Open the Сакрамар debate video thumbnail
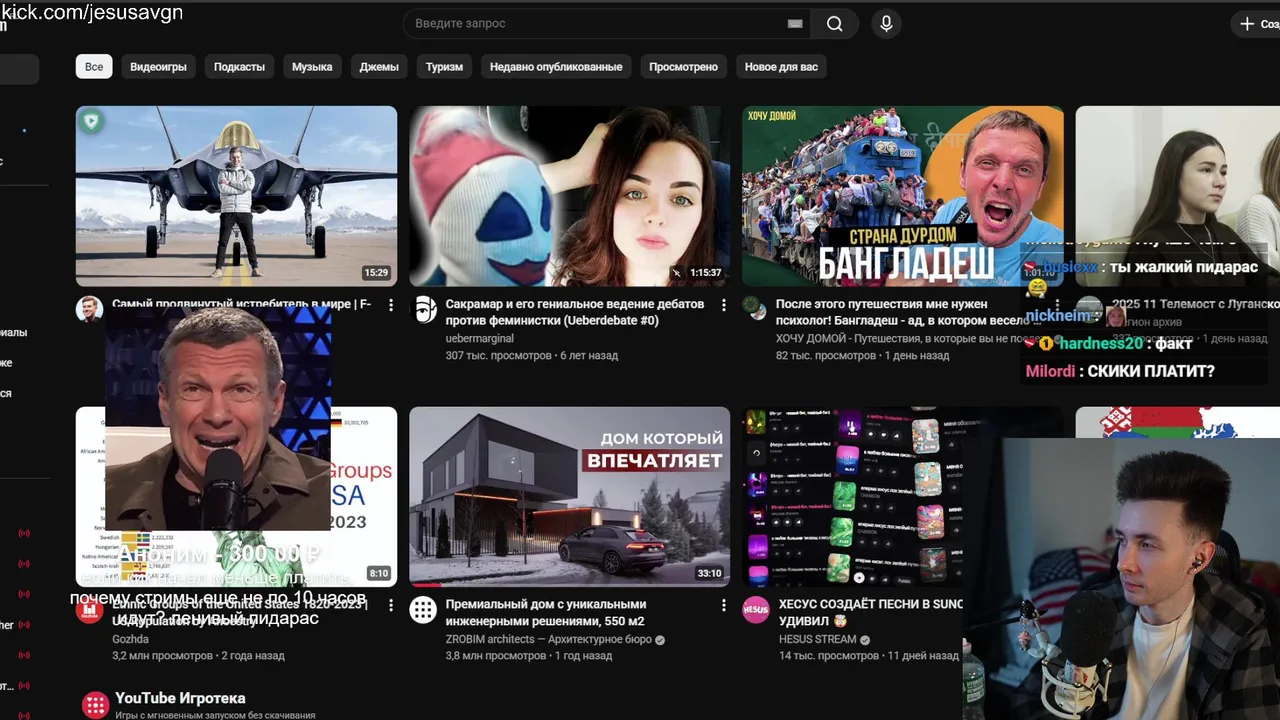Viewport: 1280px width, 720px height. (569, 196)
